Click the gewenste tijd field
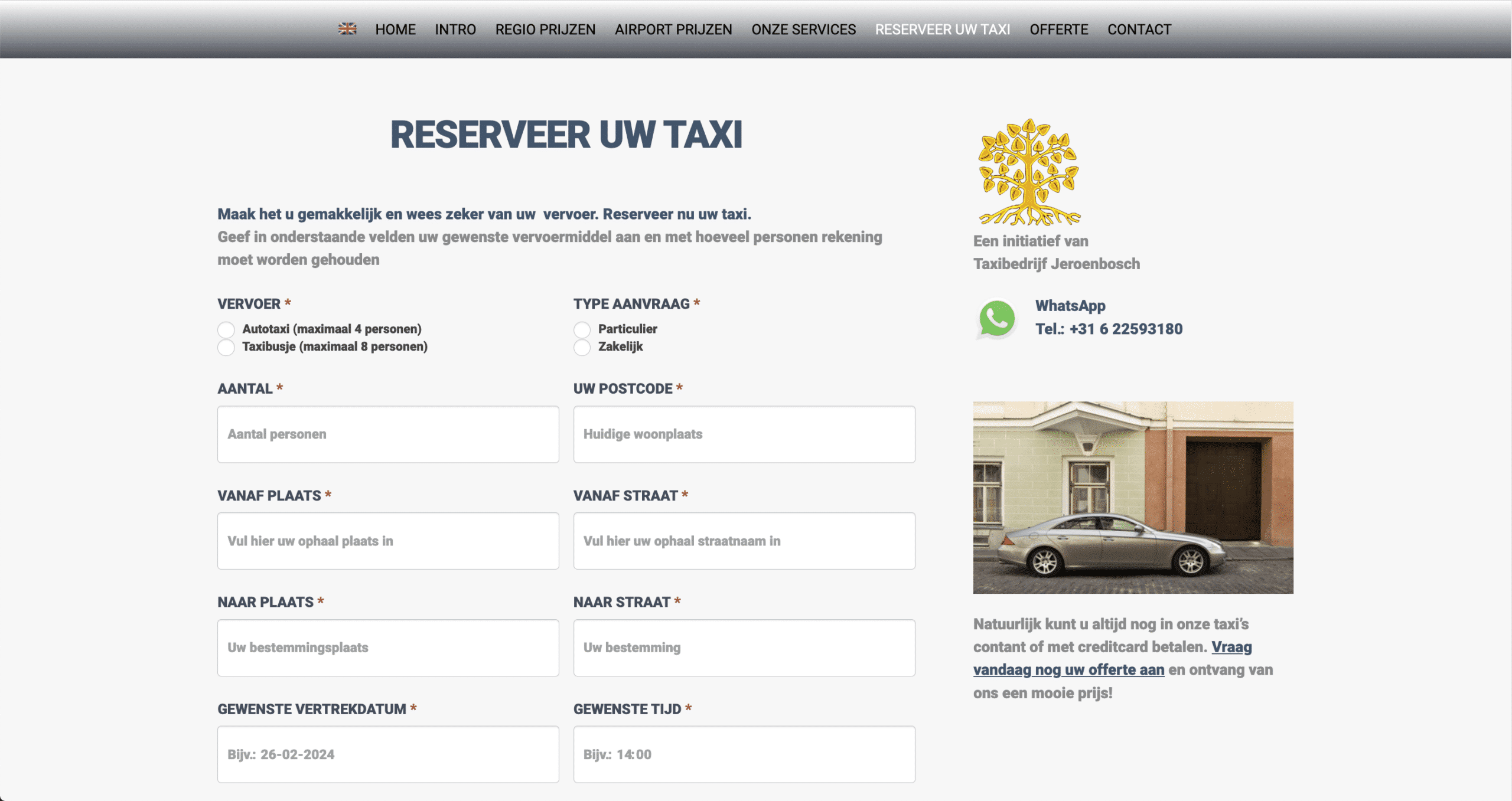The image size is (1512, 801). tap(744, 754)
